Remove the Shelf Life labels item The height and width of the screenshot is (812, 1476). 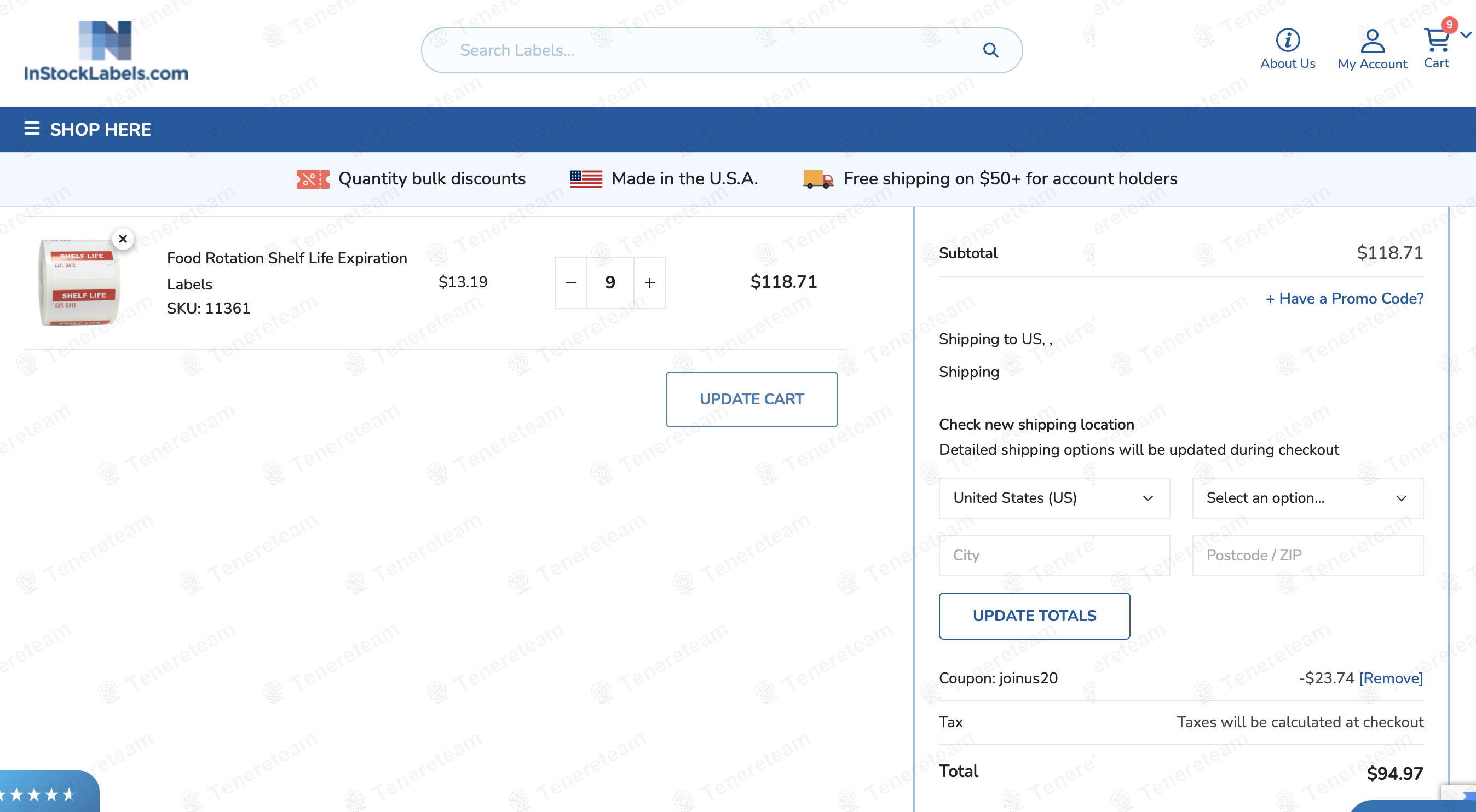(123, 239)
